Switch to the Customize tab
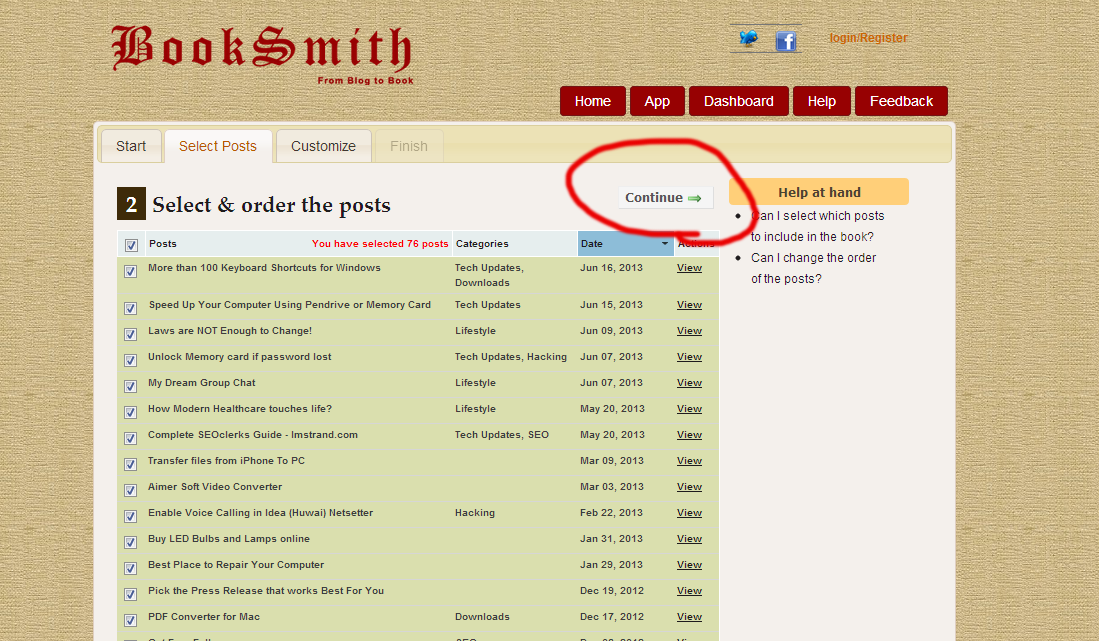The width and height of the screenshot is (1099, 641). coord(323,146)
